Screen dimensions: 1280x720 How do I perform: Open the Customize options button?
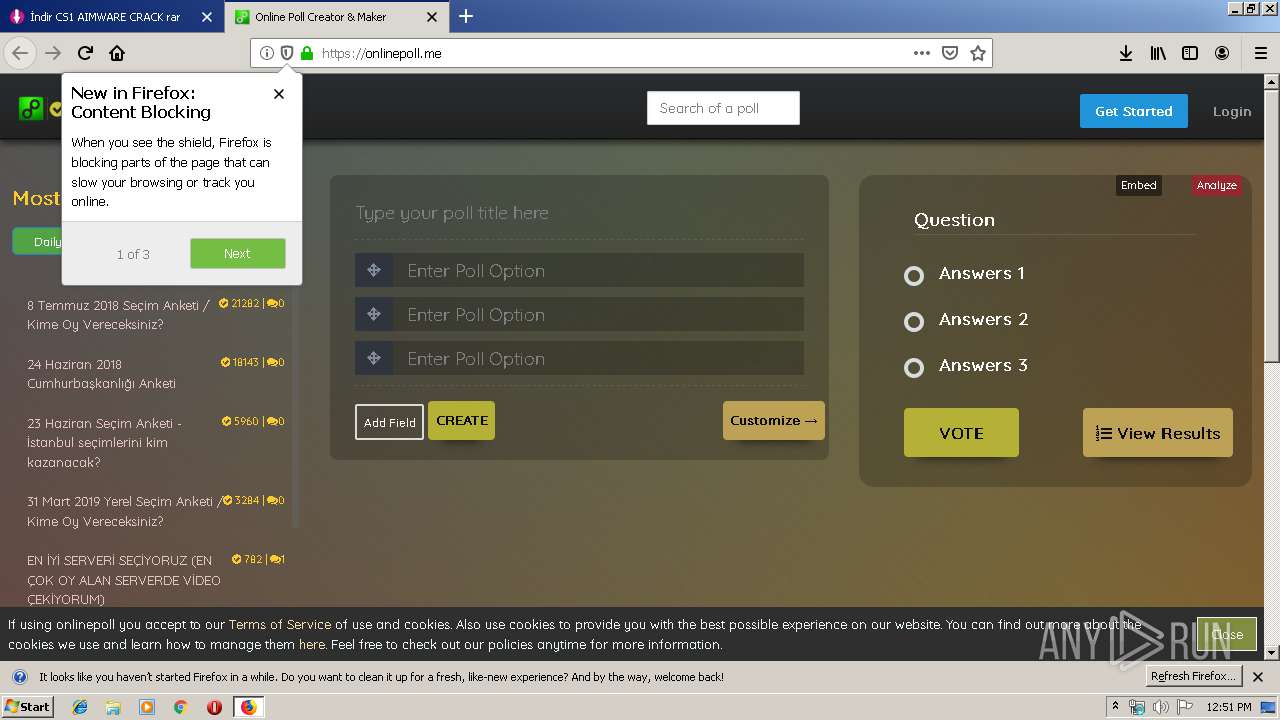tap(774, 420)
